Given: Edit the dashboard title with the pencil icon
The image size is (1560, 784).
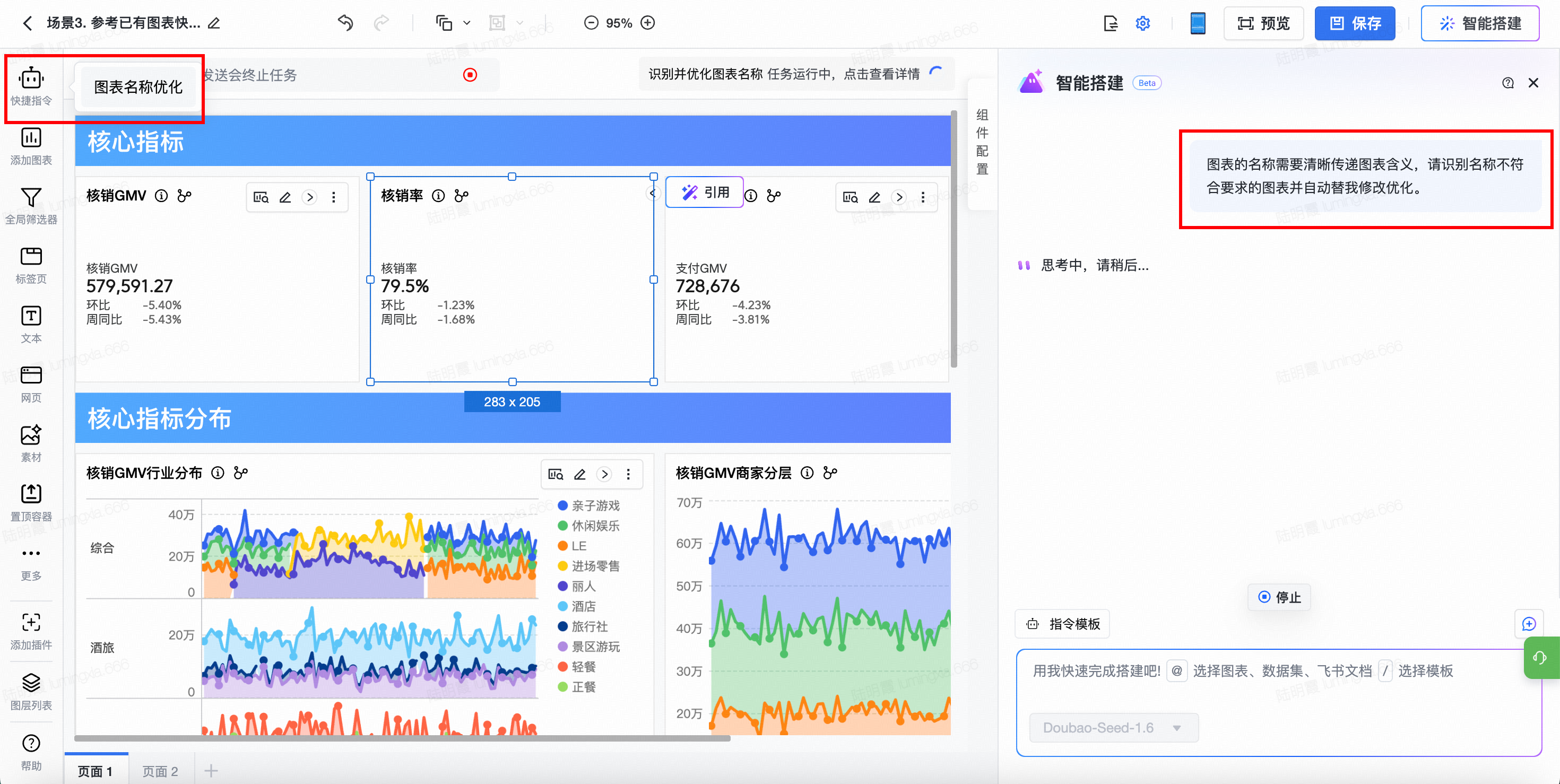Looking at the screenshot, I should pos(214,23).
